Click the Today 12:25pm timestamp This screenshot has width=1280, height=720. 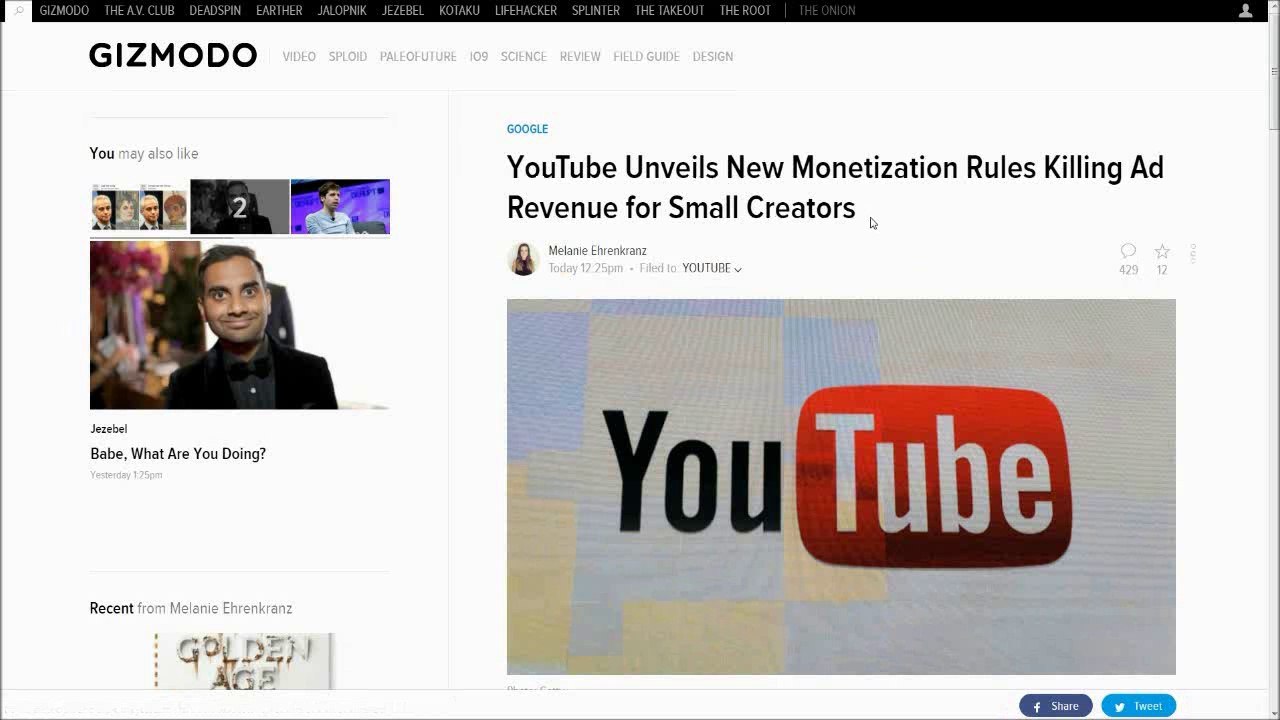(x=585, y=268)
